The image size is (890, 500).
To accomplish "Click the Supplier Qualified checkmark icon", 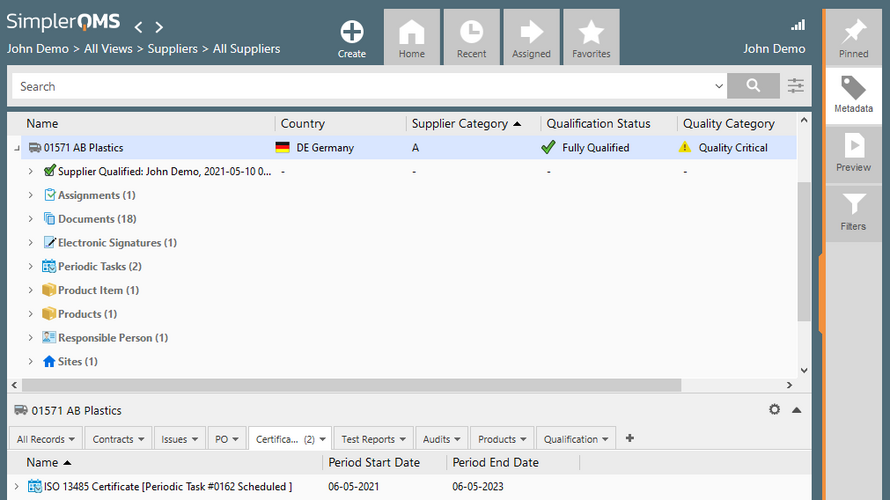I will point(49,170).
